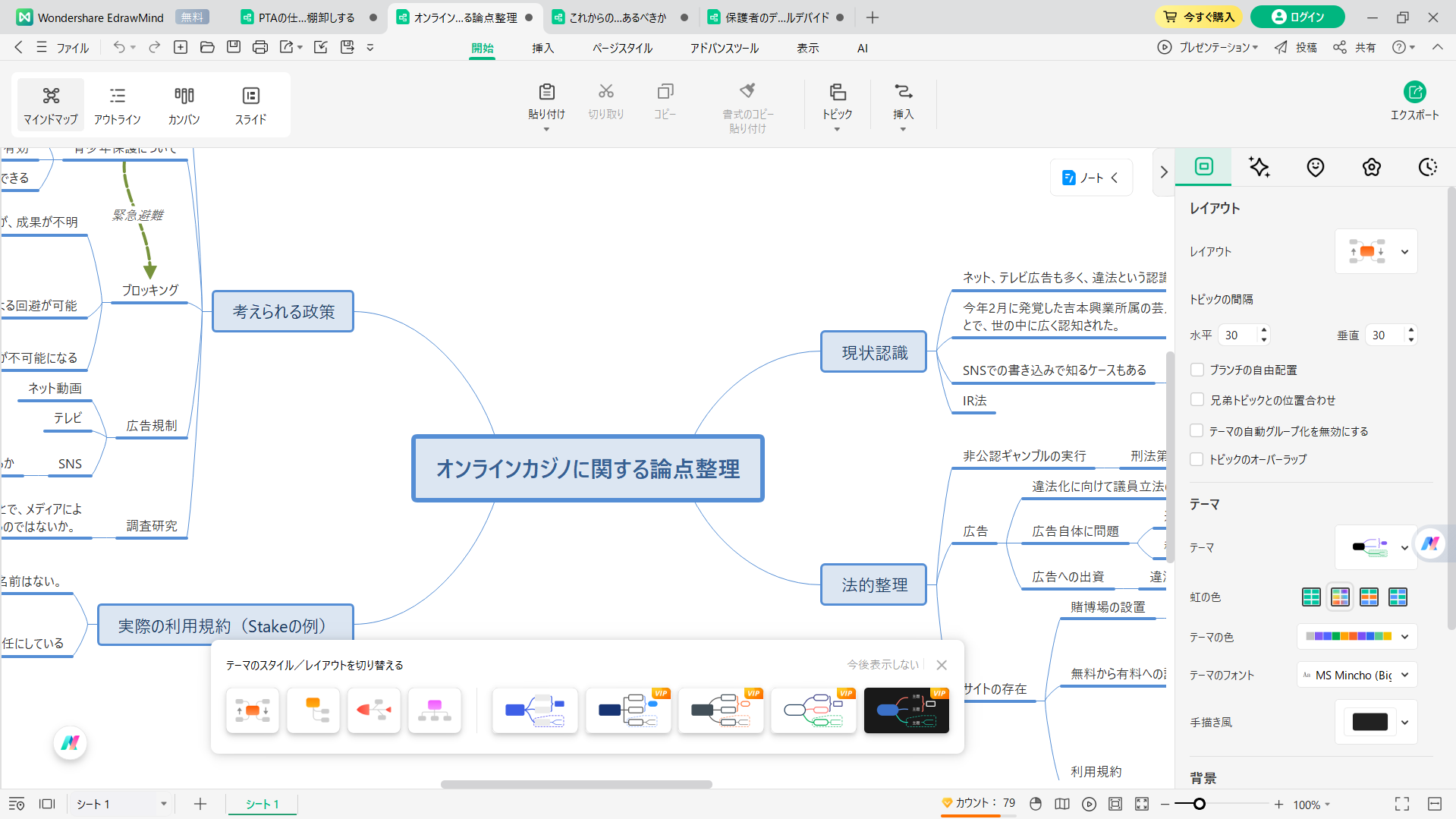Select the マインドマップ view mode icon
This screenshot has height=819, width=1456.
tap(50, 105)
